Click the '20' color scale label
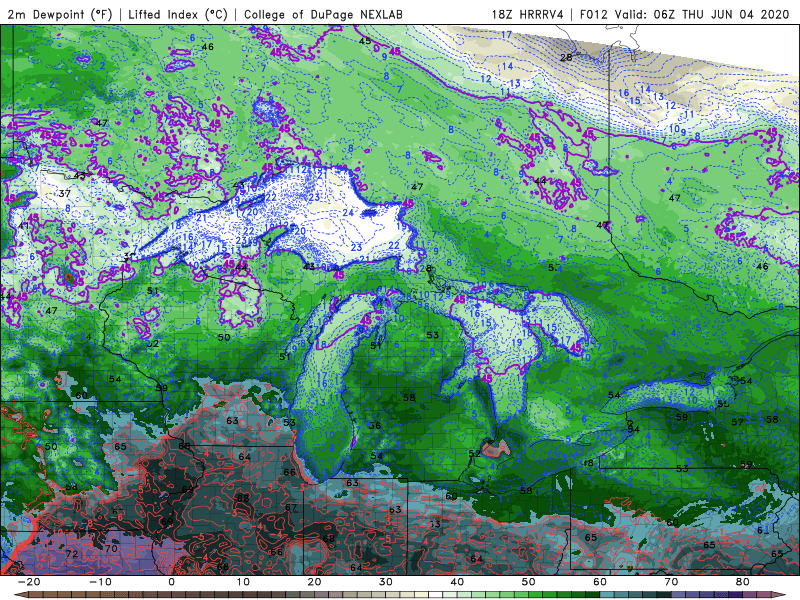 (314, 582)
